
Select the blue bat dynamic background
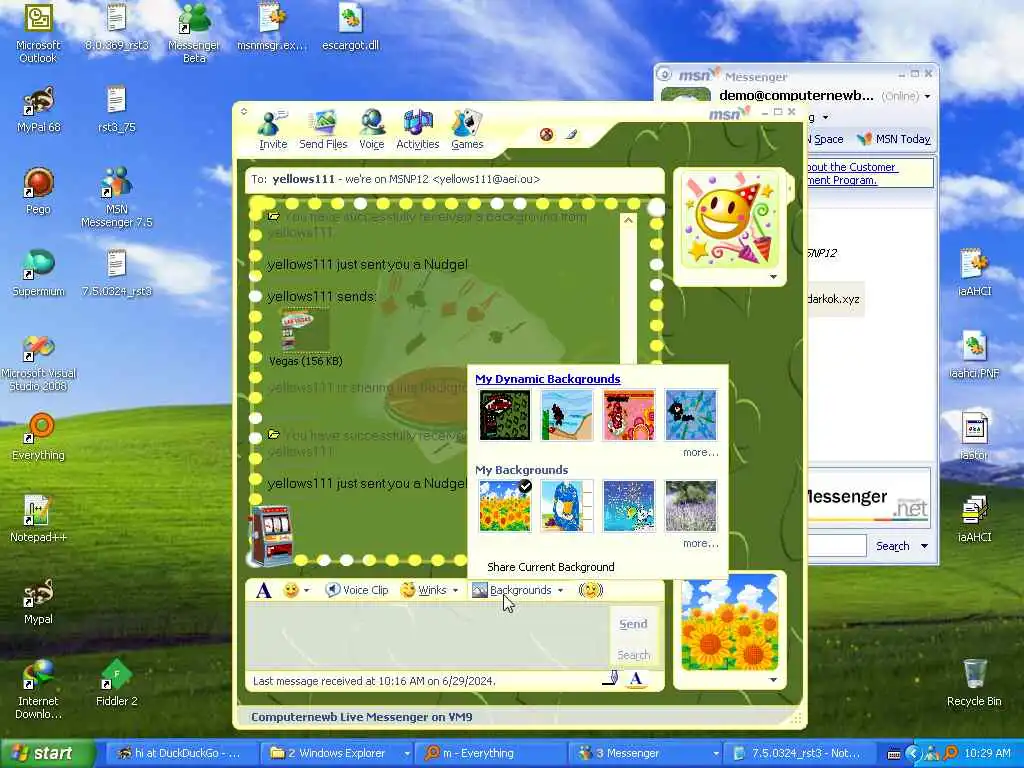coord(691,415)
